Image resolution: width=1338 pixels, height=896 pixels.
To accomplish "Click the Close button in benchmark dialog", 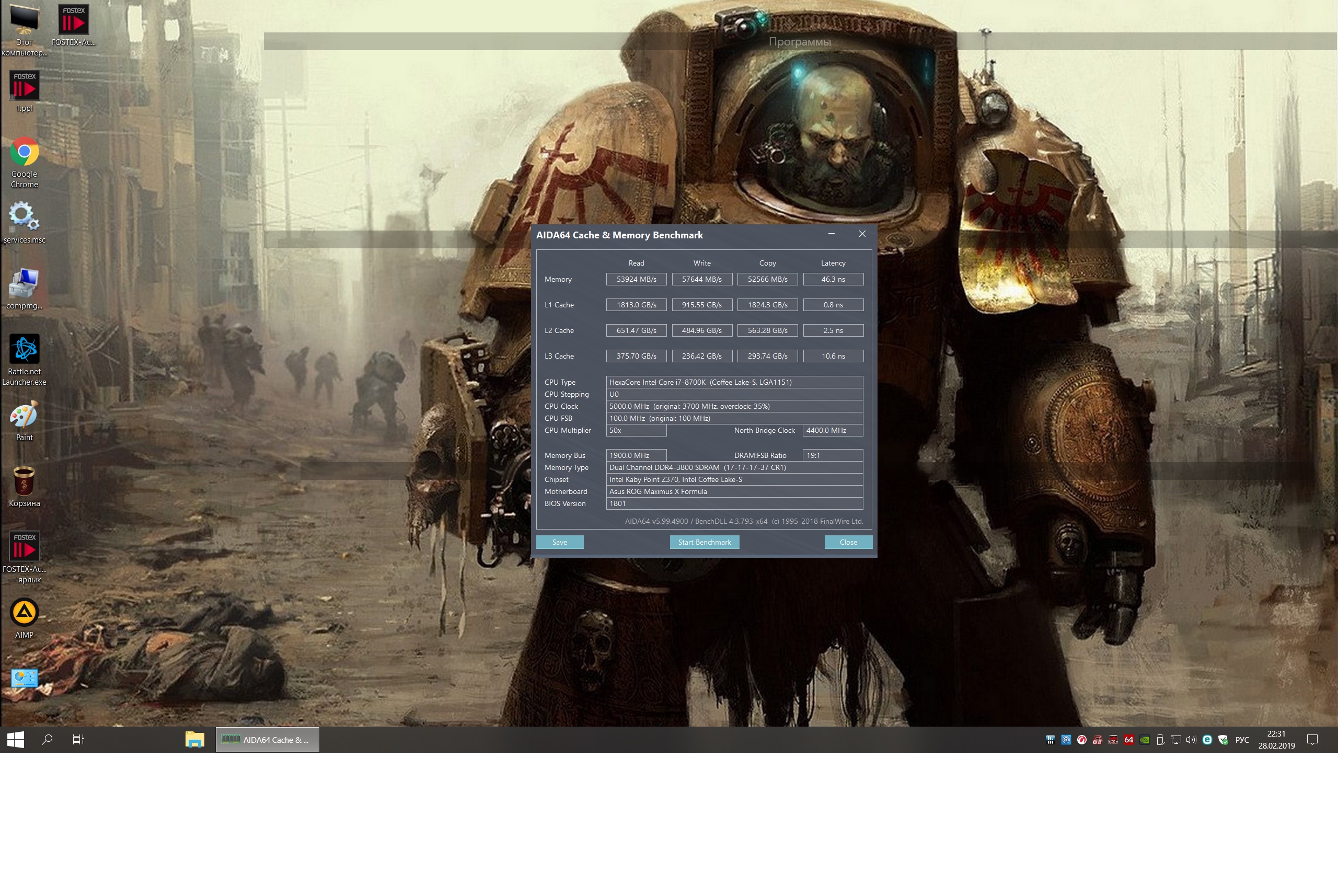I will (848, 542).
